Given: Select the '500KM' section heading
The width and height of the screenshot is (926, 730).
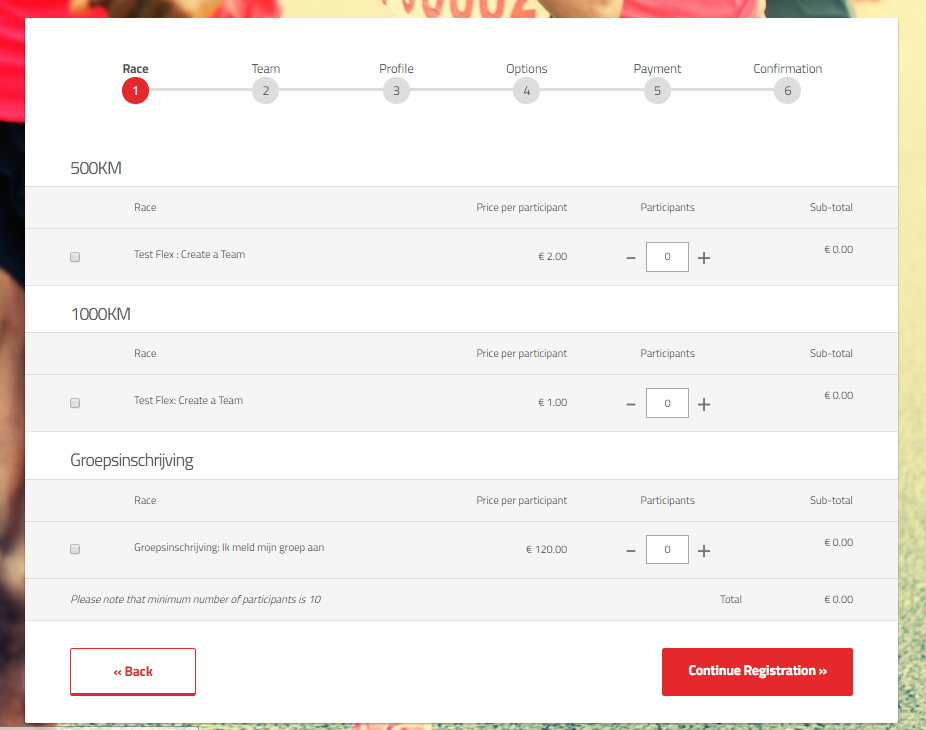Looking at the screenshot, I should 96,168.
